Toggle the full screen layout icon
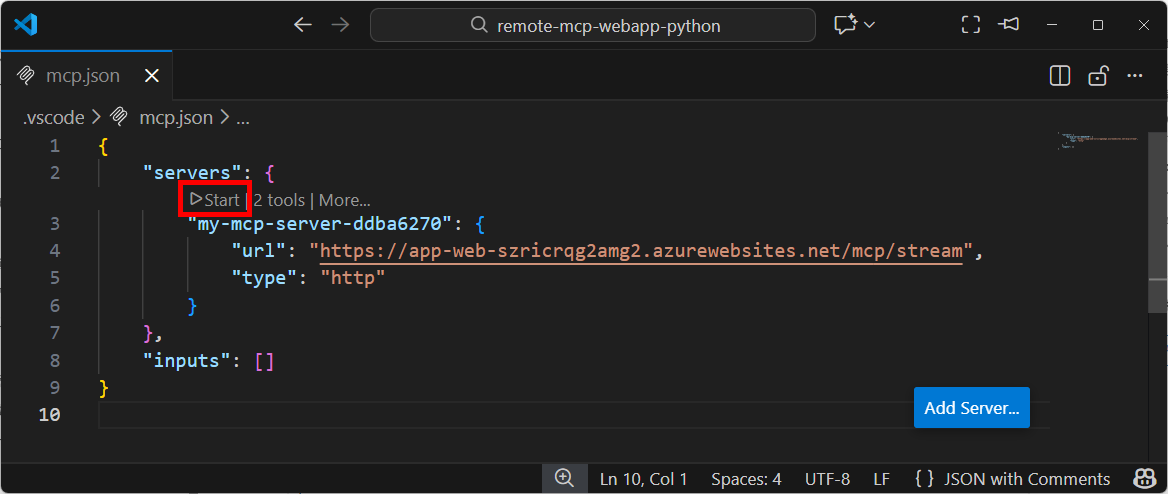 (970, 25)
